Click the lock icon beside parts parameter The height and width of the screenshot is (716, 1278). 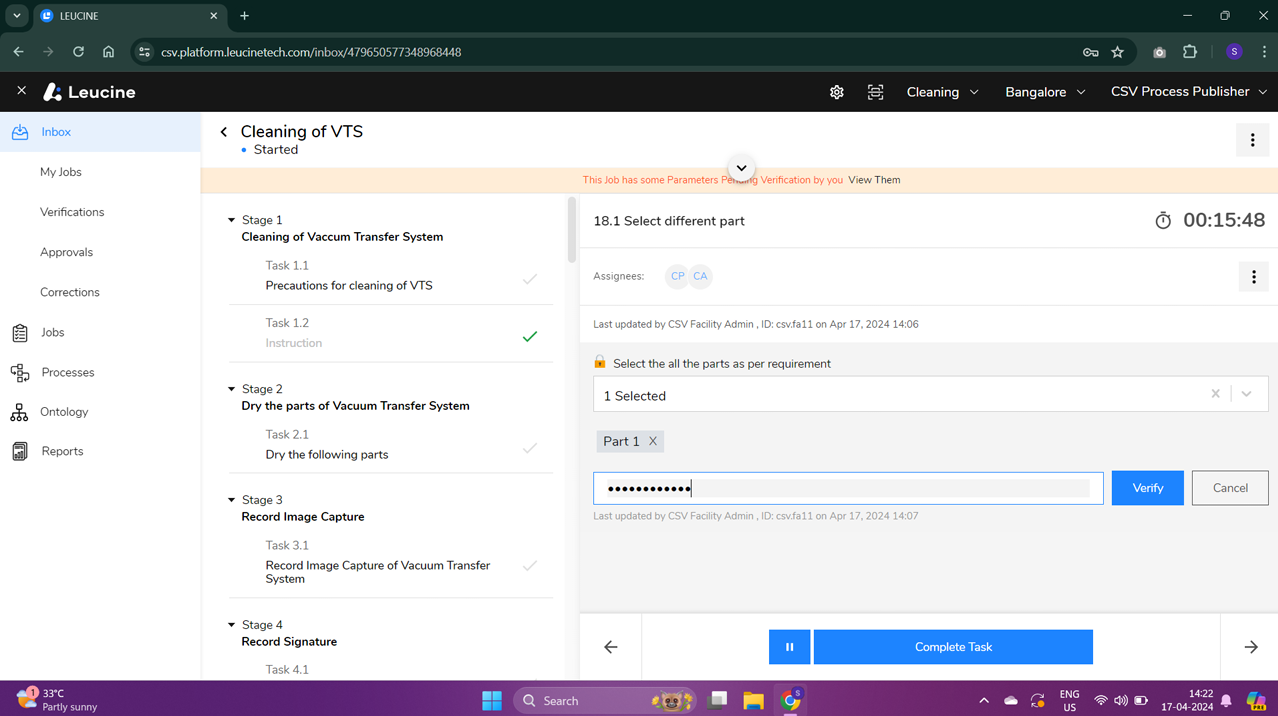click(x=600, y=362)
